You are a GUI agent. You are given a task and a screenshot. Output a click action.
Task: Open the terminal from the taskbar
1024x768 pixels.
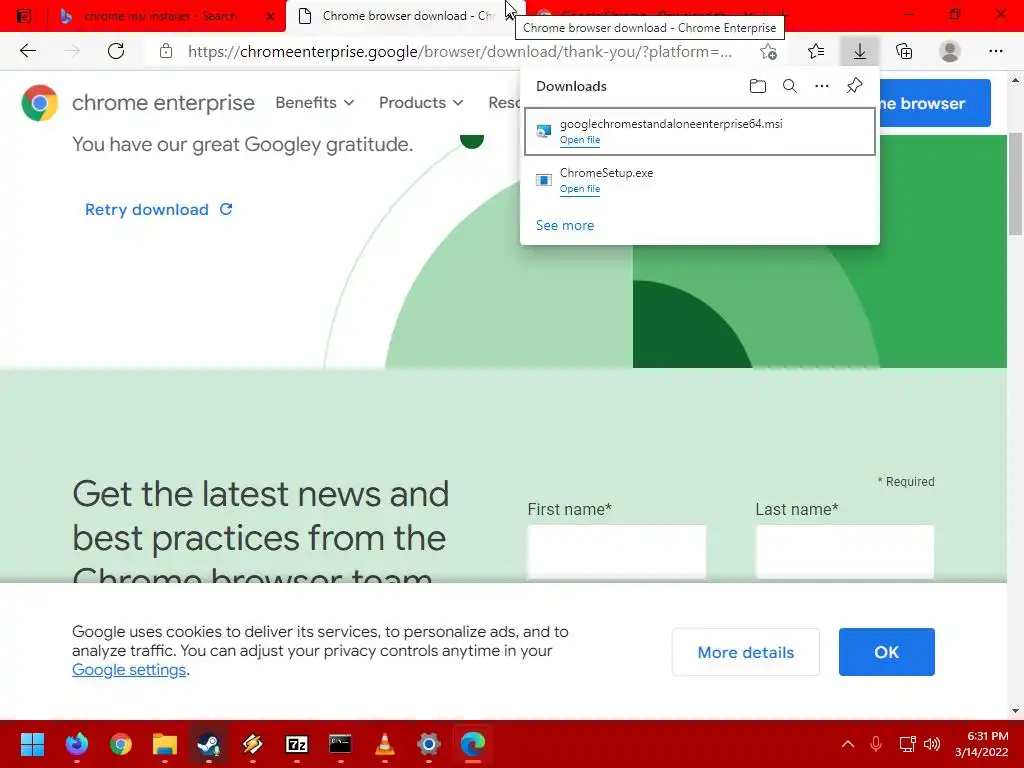[x=340, y=744]
